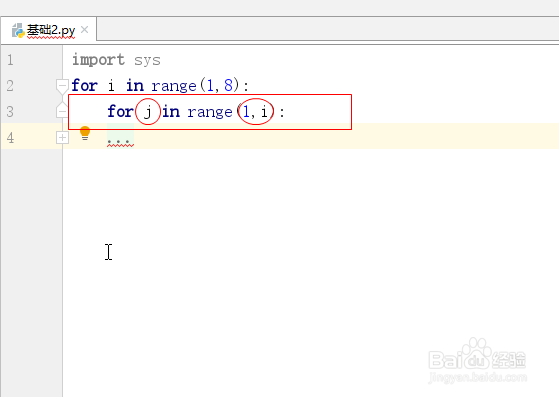Click line number 2 in gutter
The image size is (559, 397).
click(x=10, y=86)
